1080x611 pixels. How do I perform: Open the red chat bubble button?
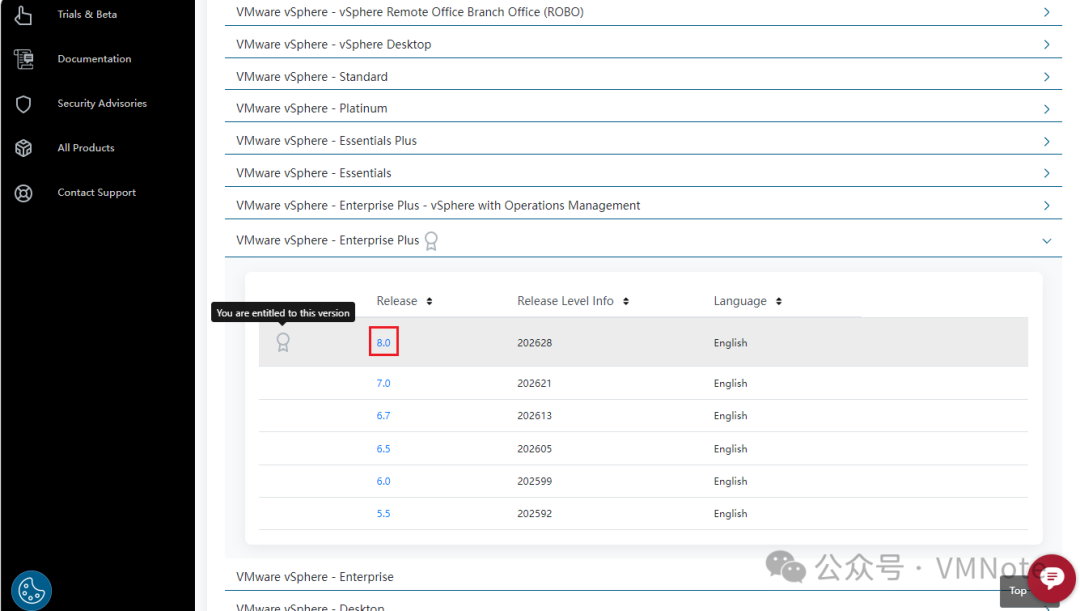pyautogui.click(x=1052, y=579)
